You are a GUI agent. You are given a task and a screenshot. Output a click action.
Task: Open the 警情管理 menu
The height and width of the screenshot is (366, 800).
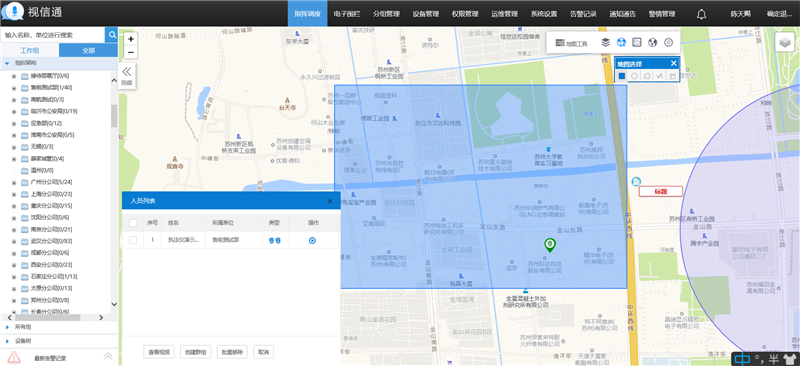tap(662, 14)
